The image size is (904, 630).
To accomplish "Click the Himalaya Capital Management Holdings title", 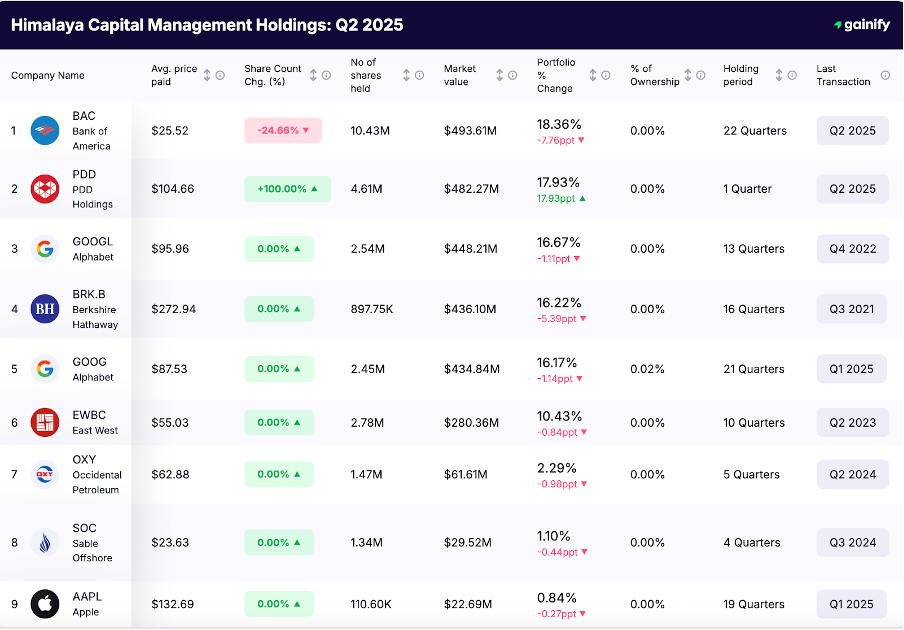I will (x=207, y=25).
